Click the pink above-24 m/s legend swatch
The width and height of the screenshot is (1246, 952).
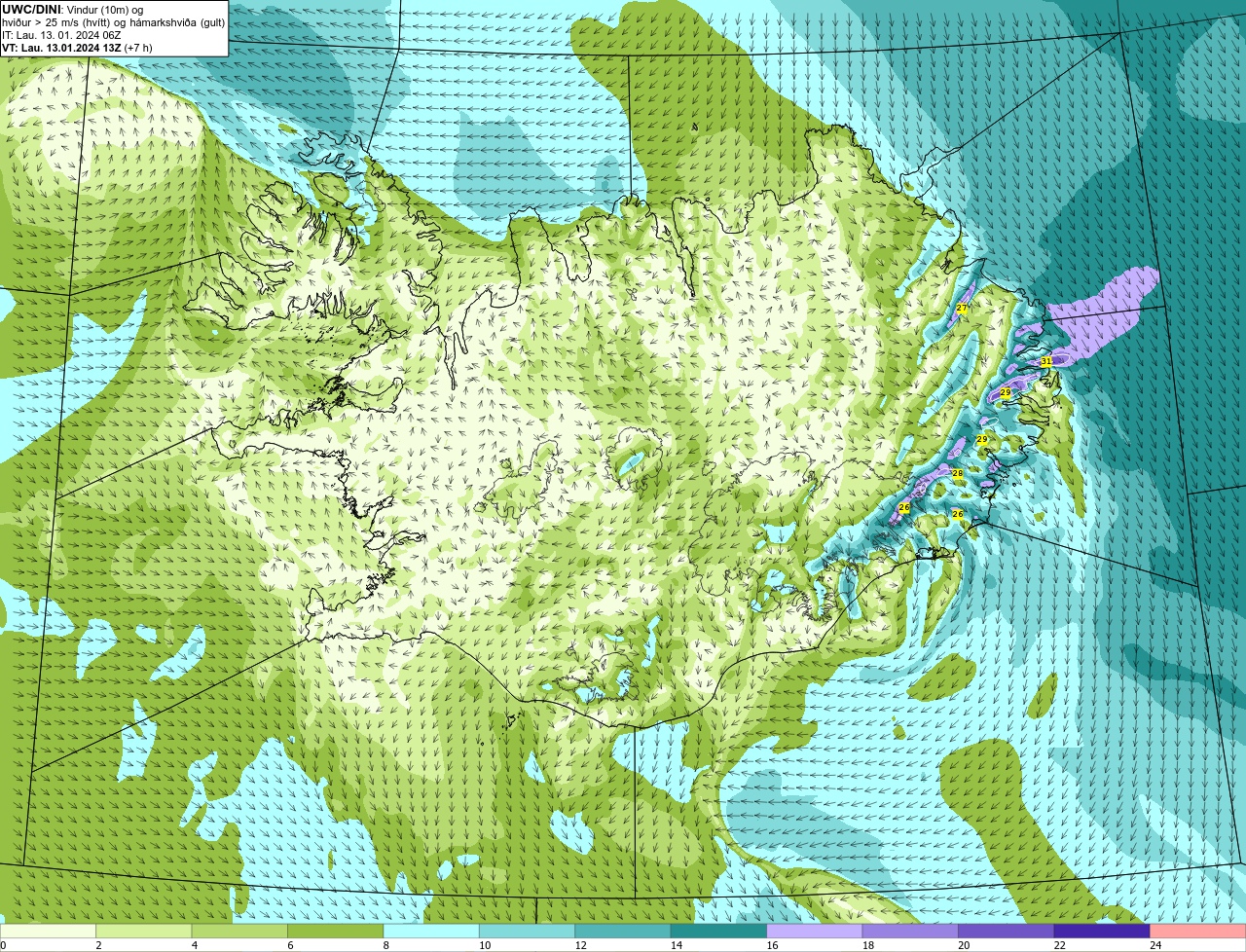click(1197, 931)
